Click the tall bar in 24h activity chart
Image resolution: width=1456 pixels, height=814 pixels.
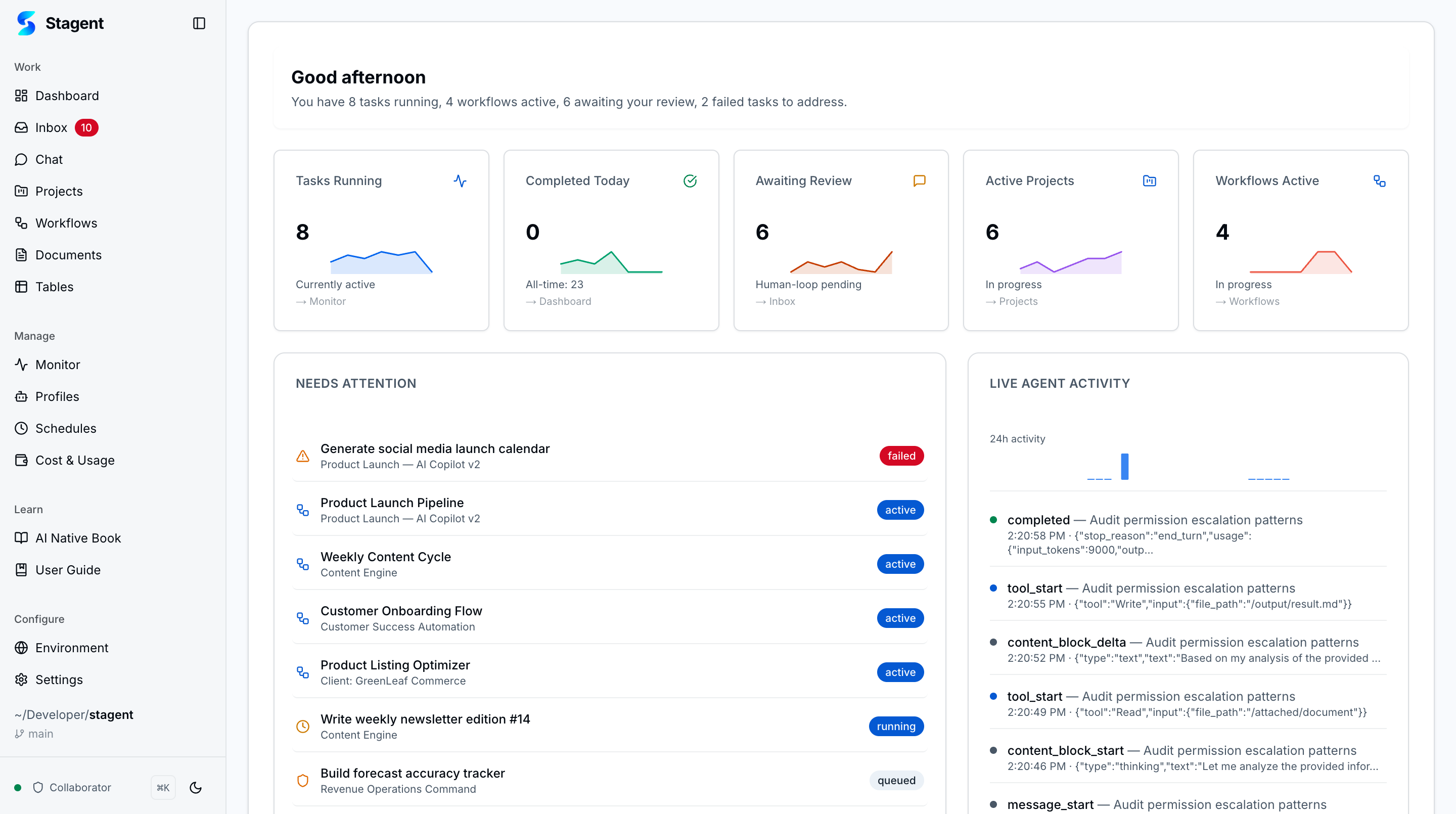[1125, 467]
